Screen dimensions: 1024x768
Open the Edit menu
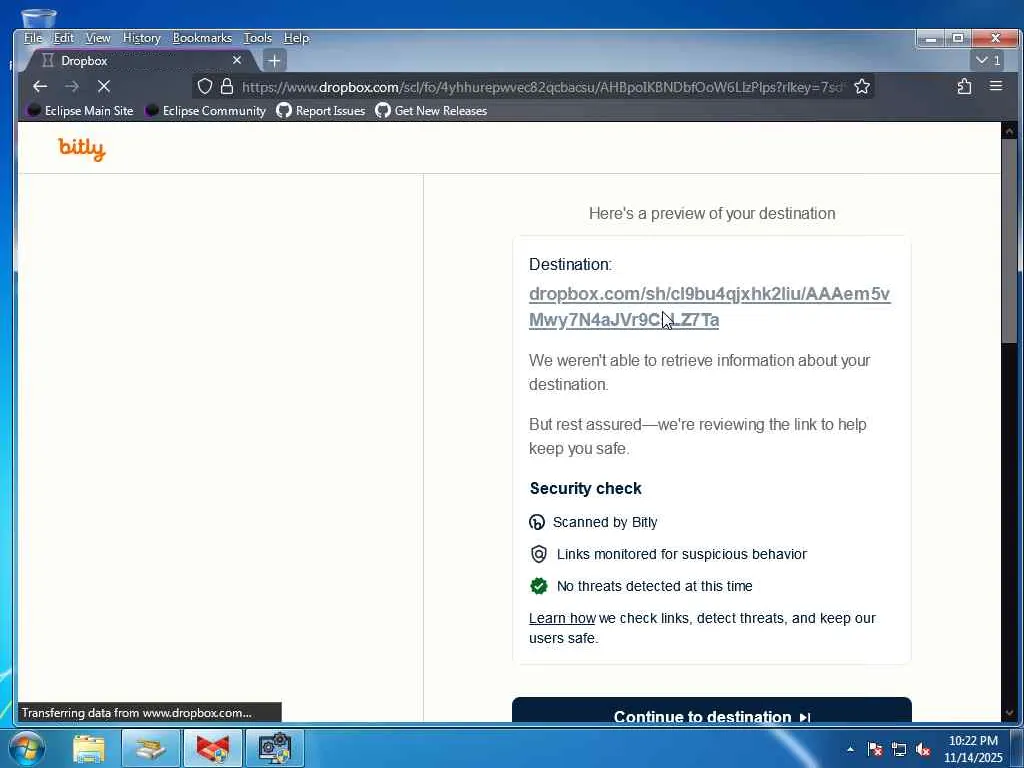[63, 38]
